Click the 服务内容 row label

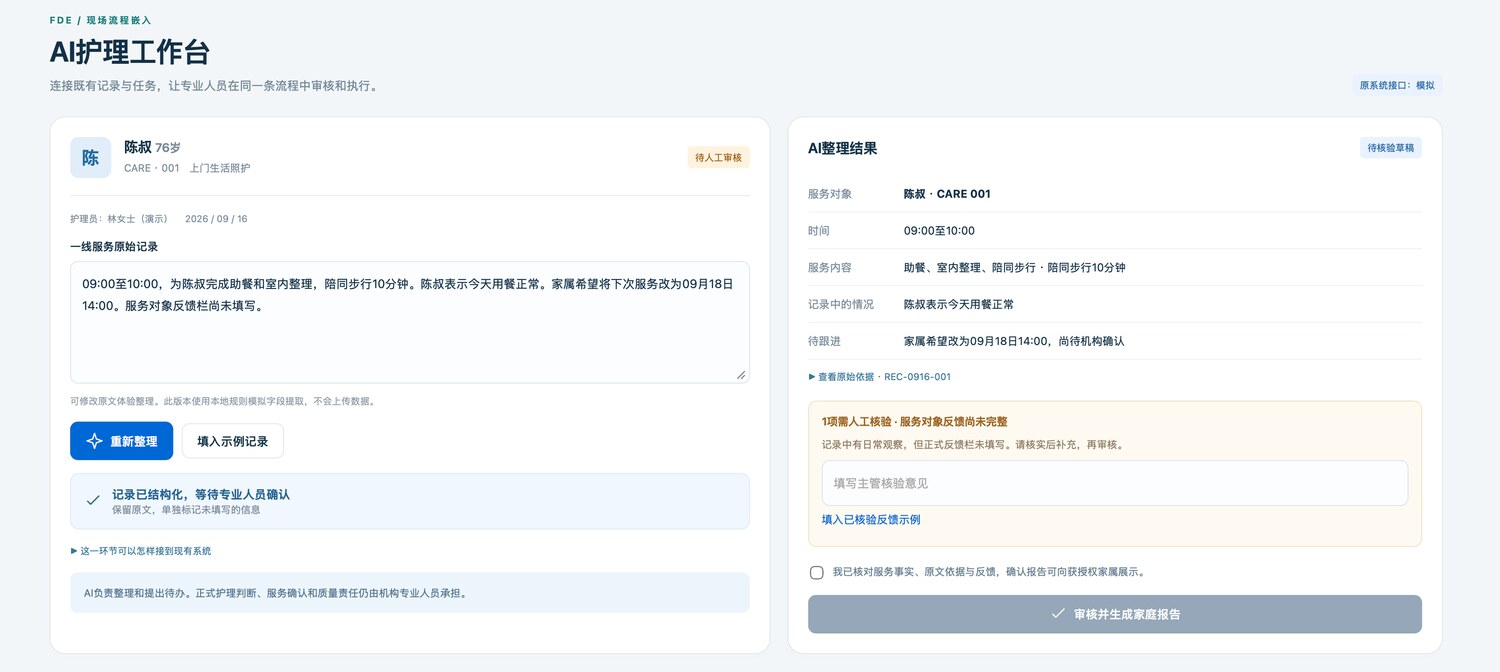(830, 268)
